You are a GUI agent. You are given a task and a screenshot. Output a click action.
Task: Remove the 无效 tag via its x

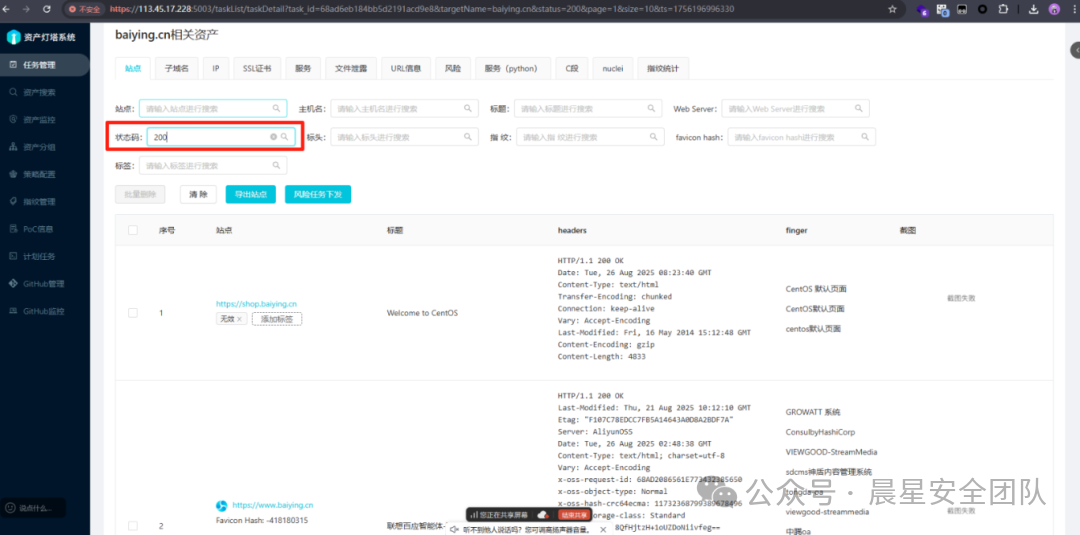tap(239, 319)
